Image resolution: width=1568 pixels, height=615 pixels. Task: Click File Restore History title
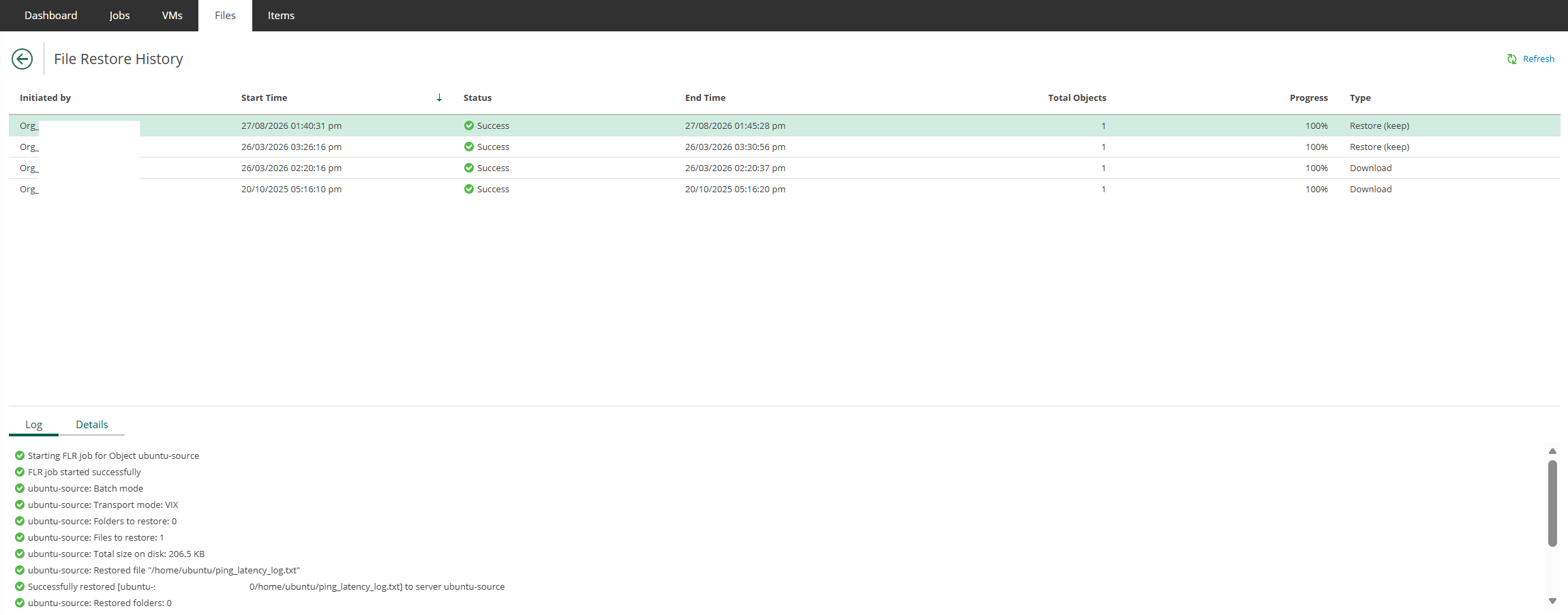pyautogui.click(x=119, y=59)
